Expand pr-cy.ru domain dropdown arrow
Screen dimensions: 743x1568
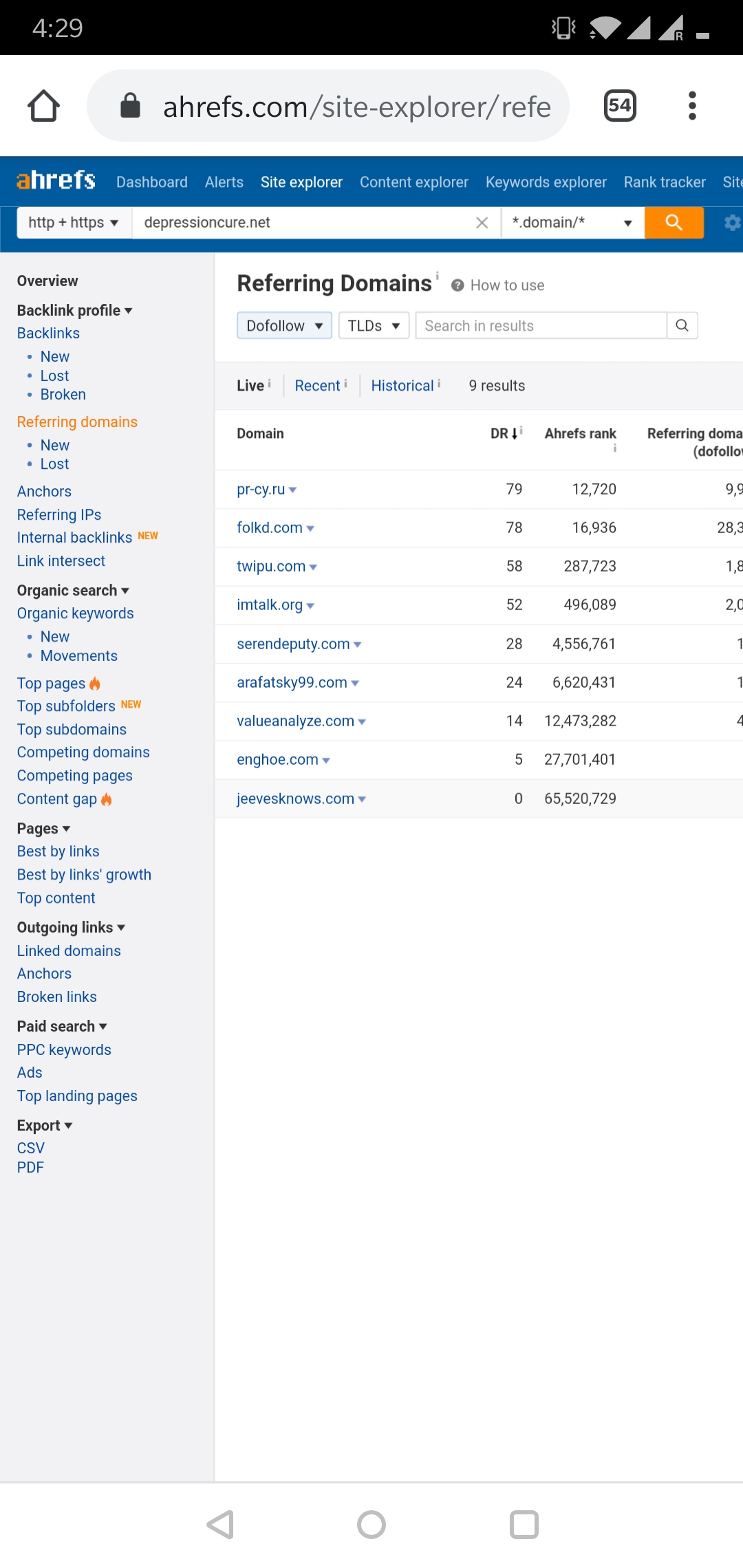(292, 490)
